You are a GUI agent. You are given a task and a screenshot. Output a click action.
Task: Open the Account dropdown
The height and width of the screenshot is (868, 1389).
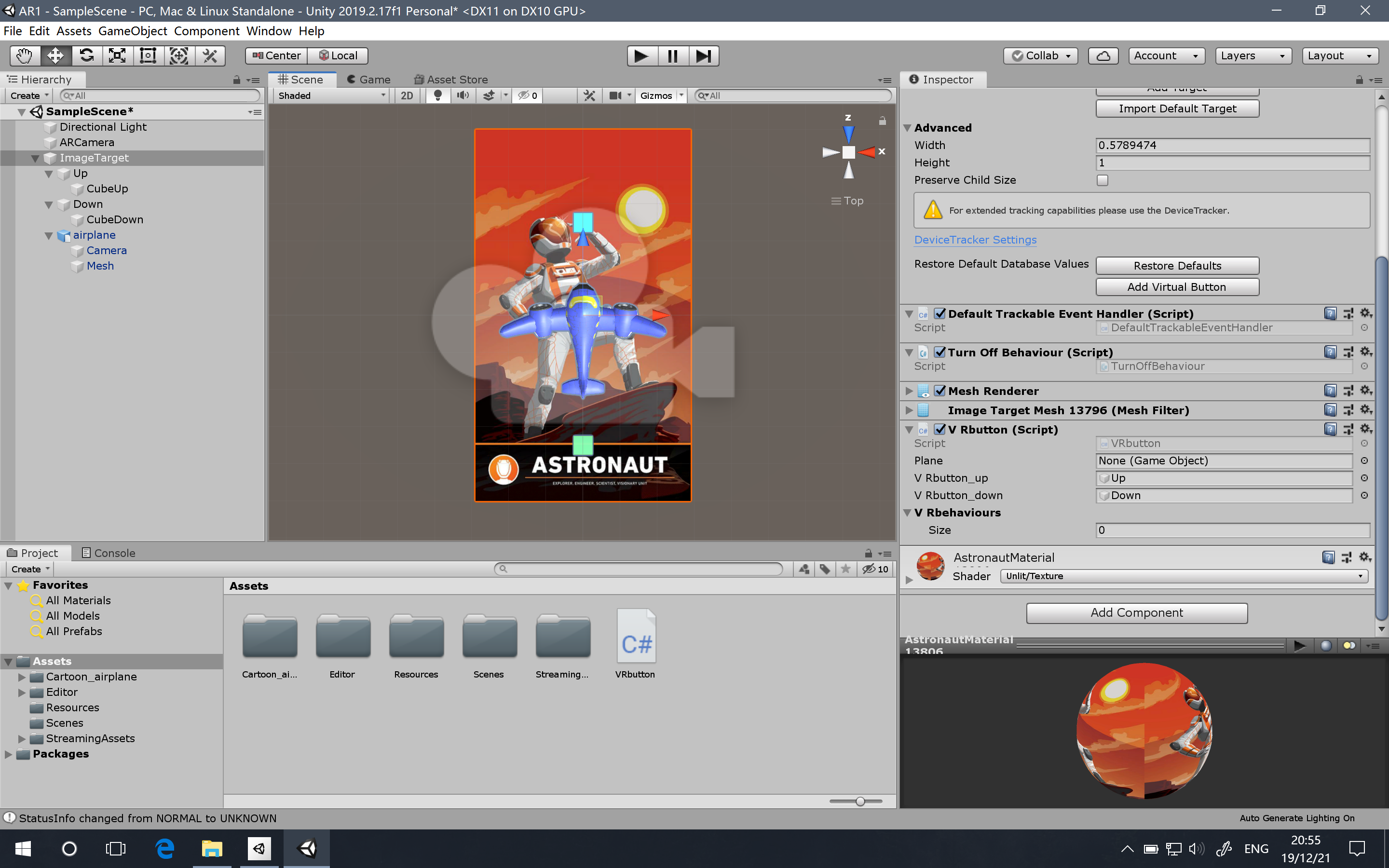(x=1166, y=55)
